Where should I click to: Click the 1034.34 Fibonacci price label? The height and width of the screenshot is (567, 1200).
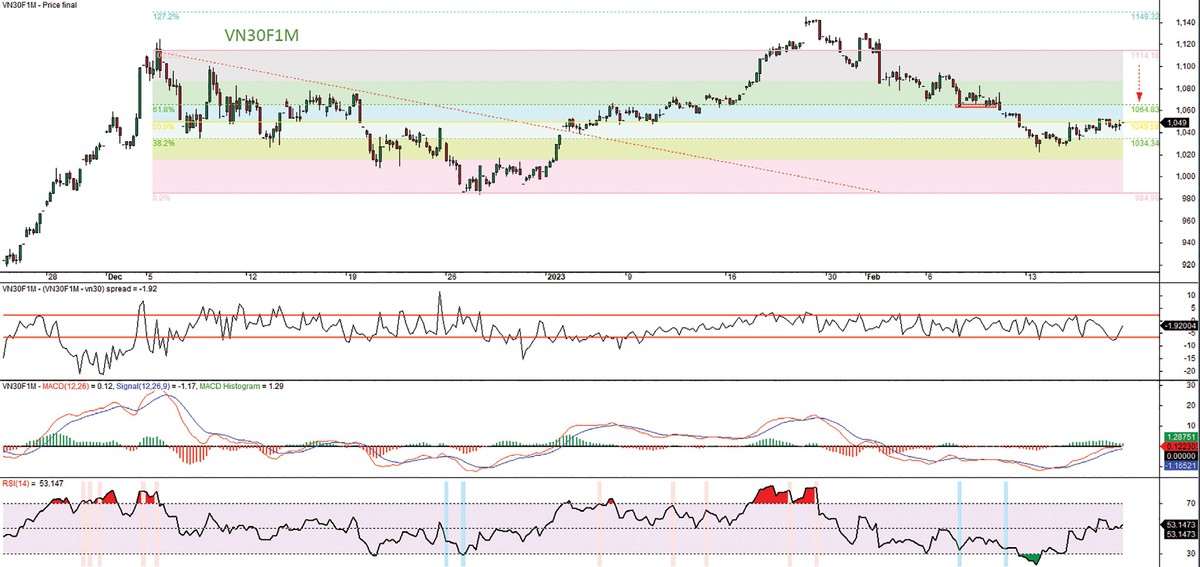click(1144, 143)
